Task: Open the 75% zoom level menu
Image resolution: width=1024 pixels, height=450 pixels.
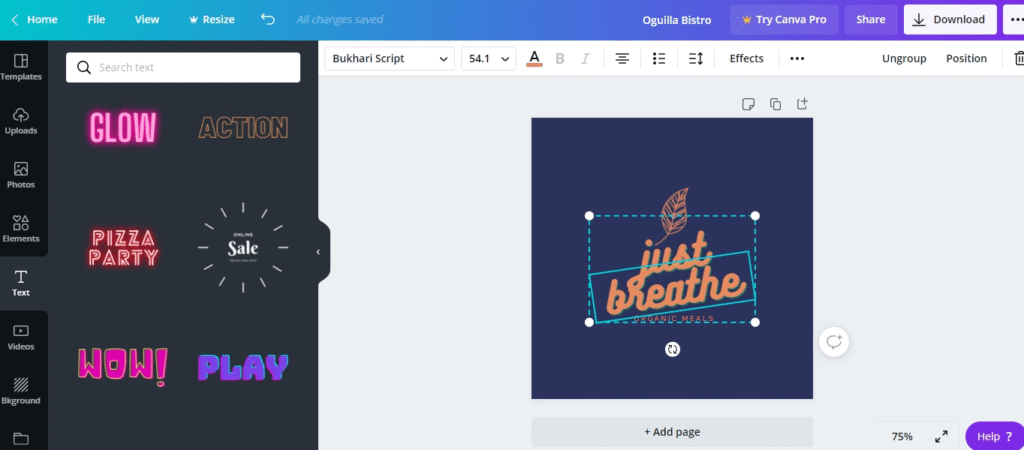Action: (902, 436)
